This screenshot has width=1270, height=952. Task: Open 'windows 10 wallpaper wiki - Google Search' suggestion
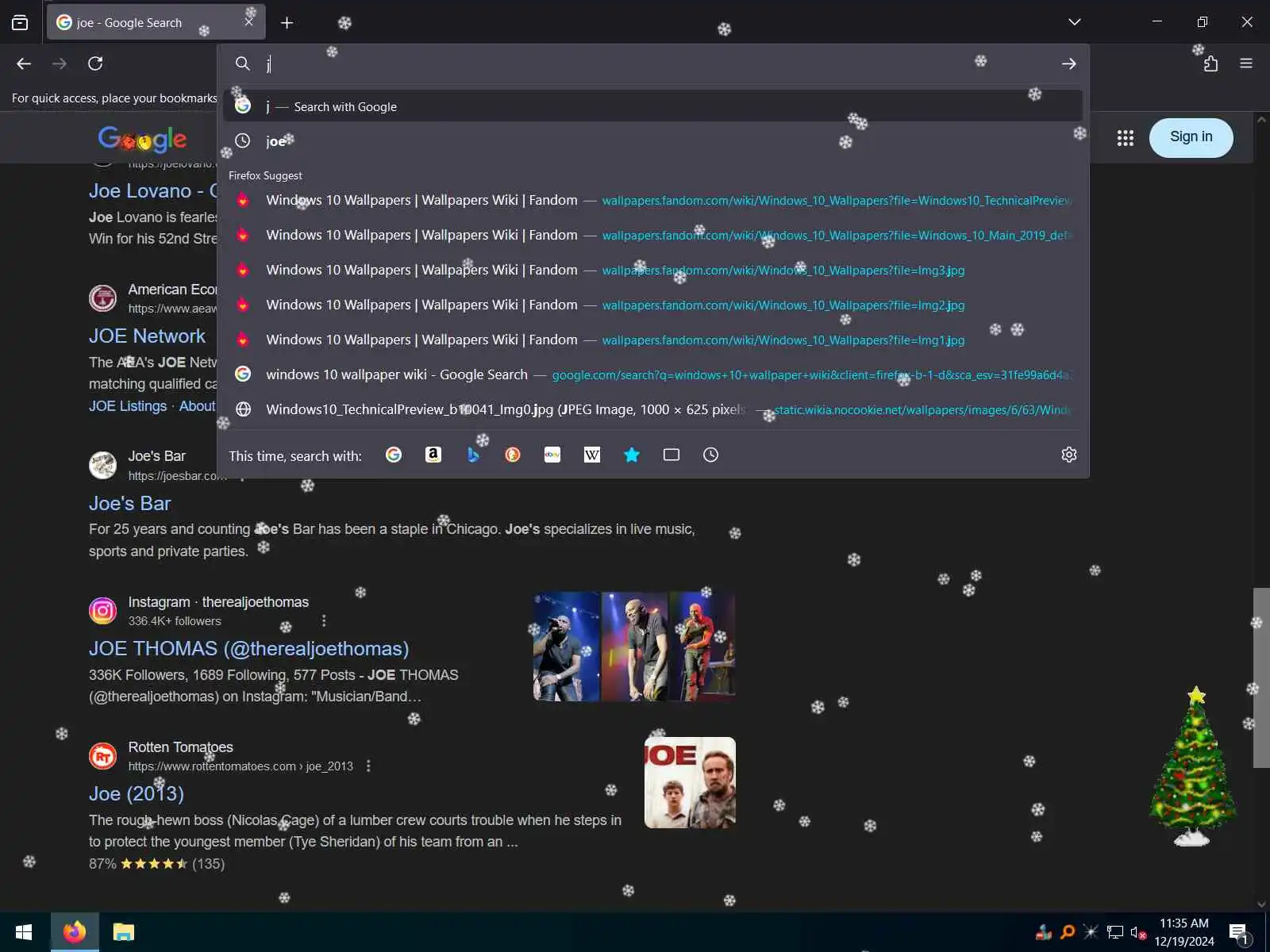click(x=652, y=374)
